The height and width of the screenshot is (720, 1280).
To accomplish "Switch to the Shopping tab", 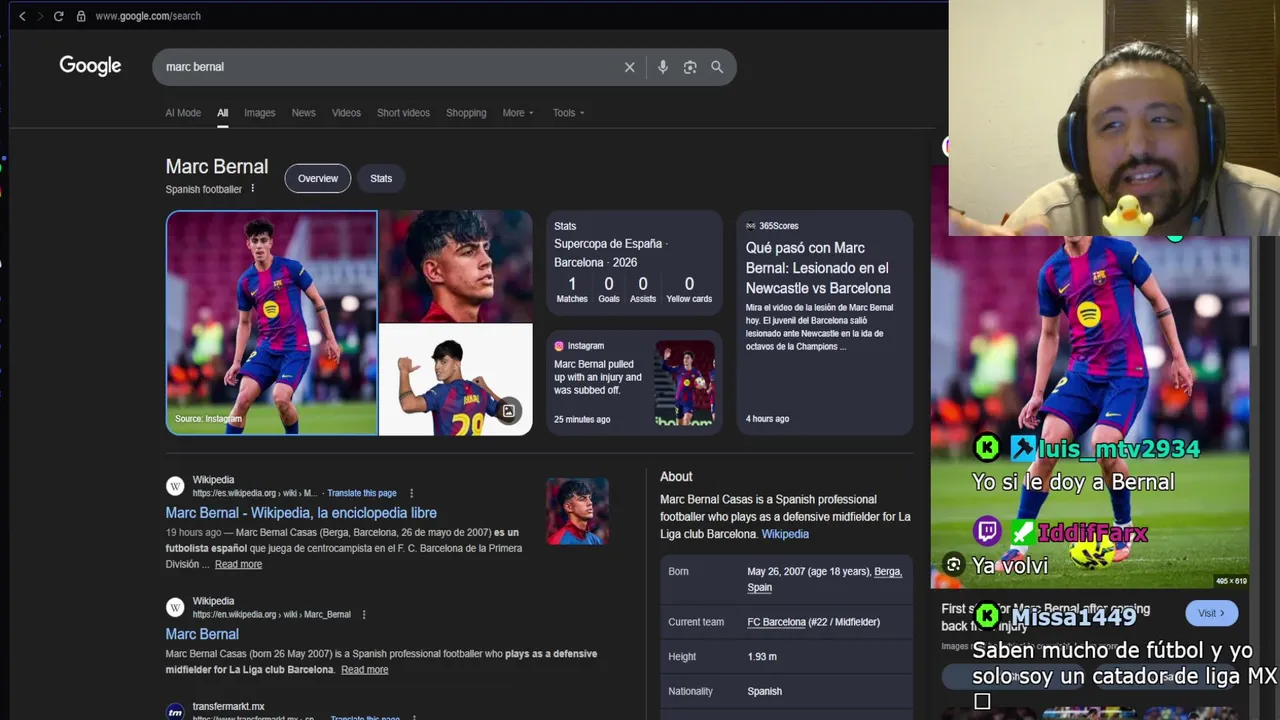I will pyautogui.click(x=466, y=113).
